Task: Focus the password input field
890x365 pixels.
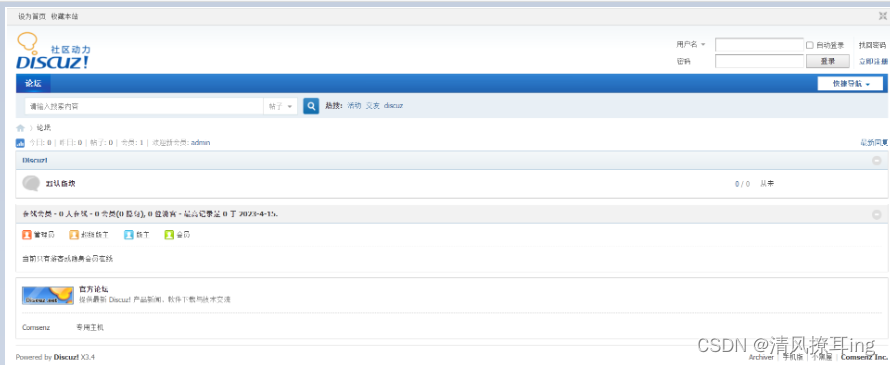Action: point(759,61)
